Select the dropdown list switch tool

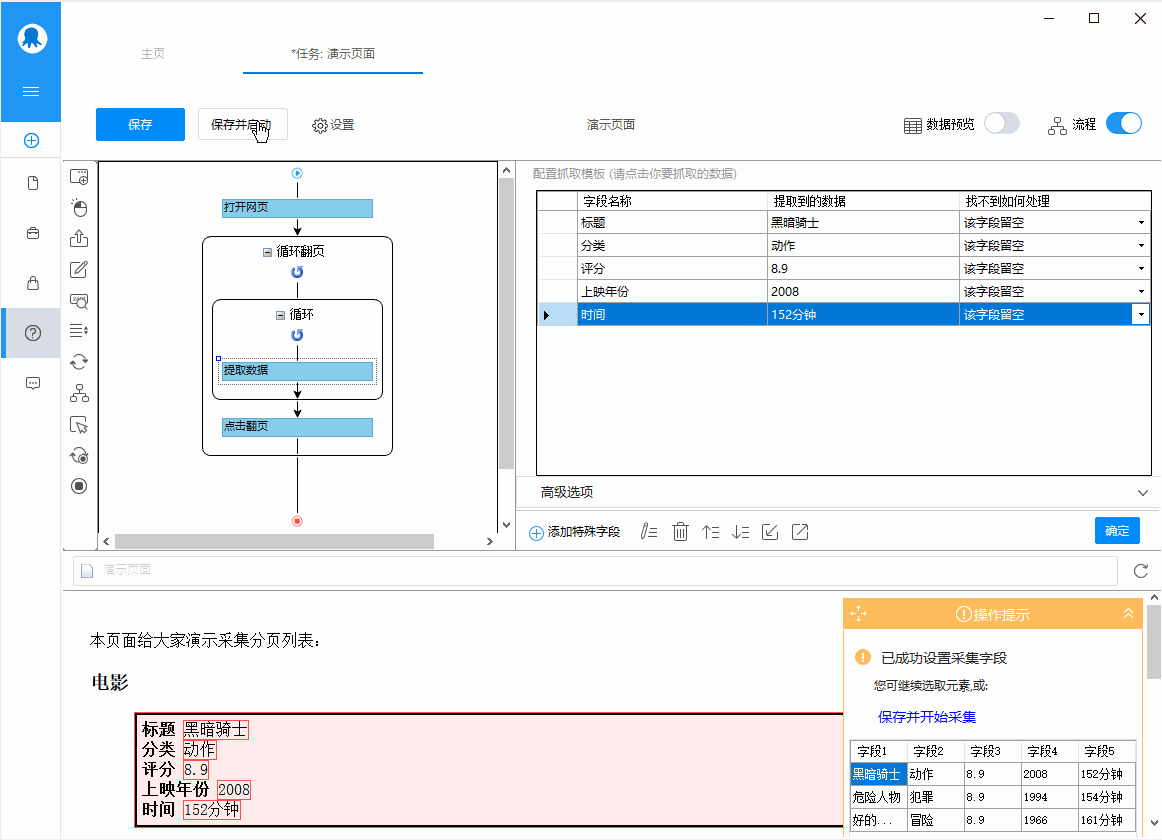tap(79, 331)
